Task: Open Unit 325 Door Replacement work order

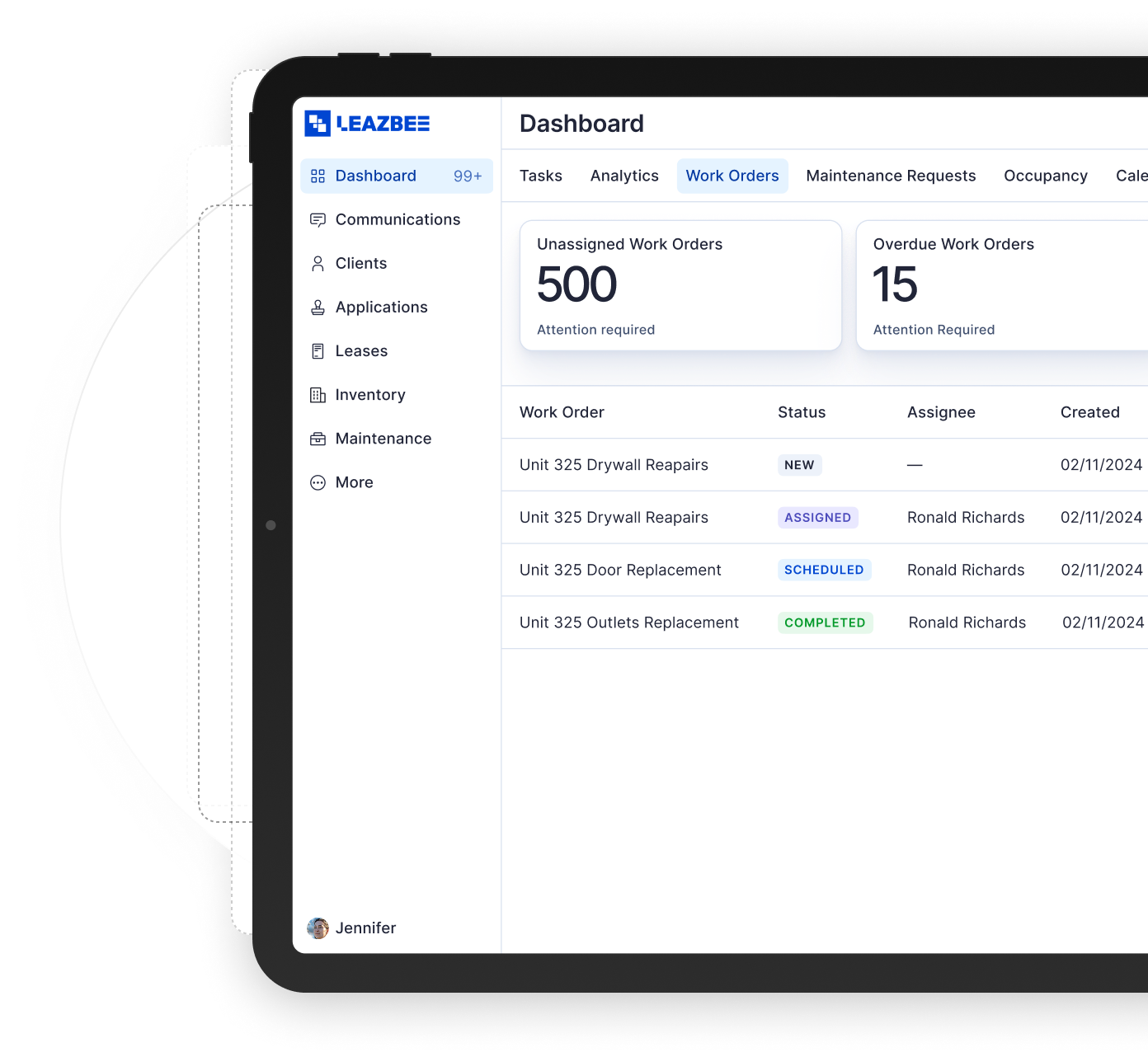Action: tap(620, 570)
